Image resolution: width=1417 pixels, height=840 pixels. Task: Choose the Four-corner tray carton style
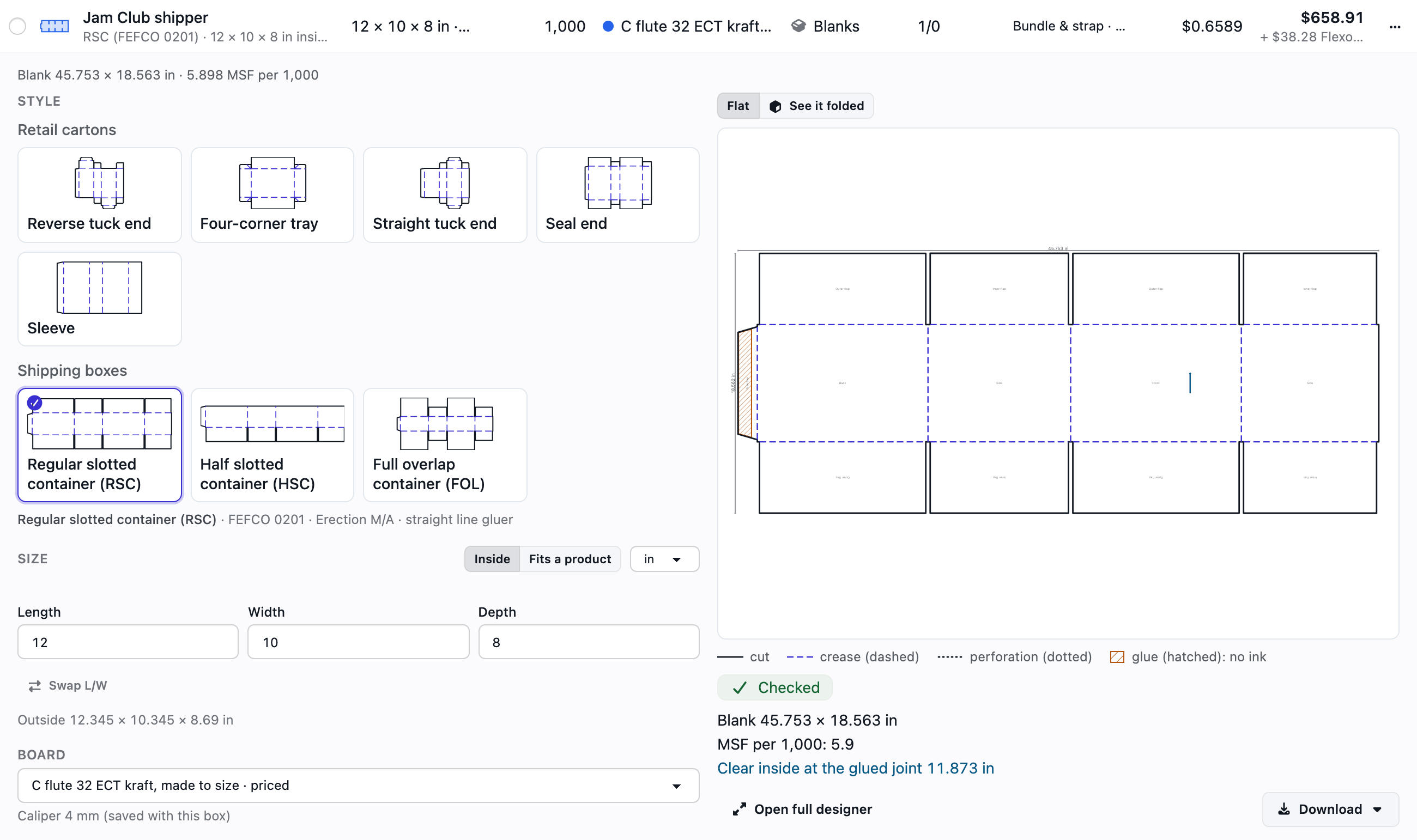(x=272, y=194)
